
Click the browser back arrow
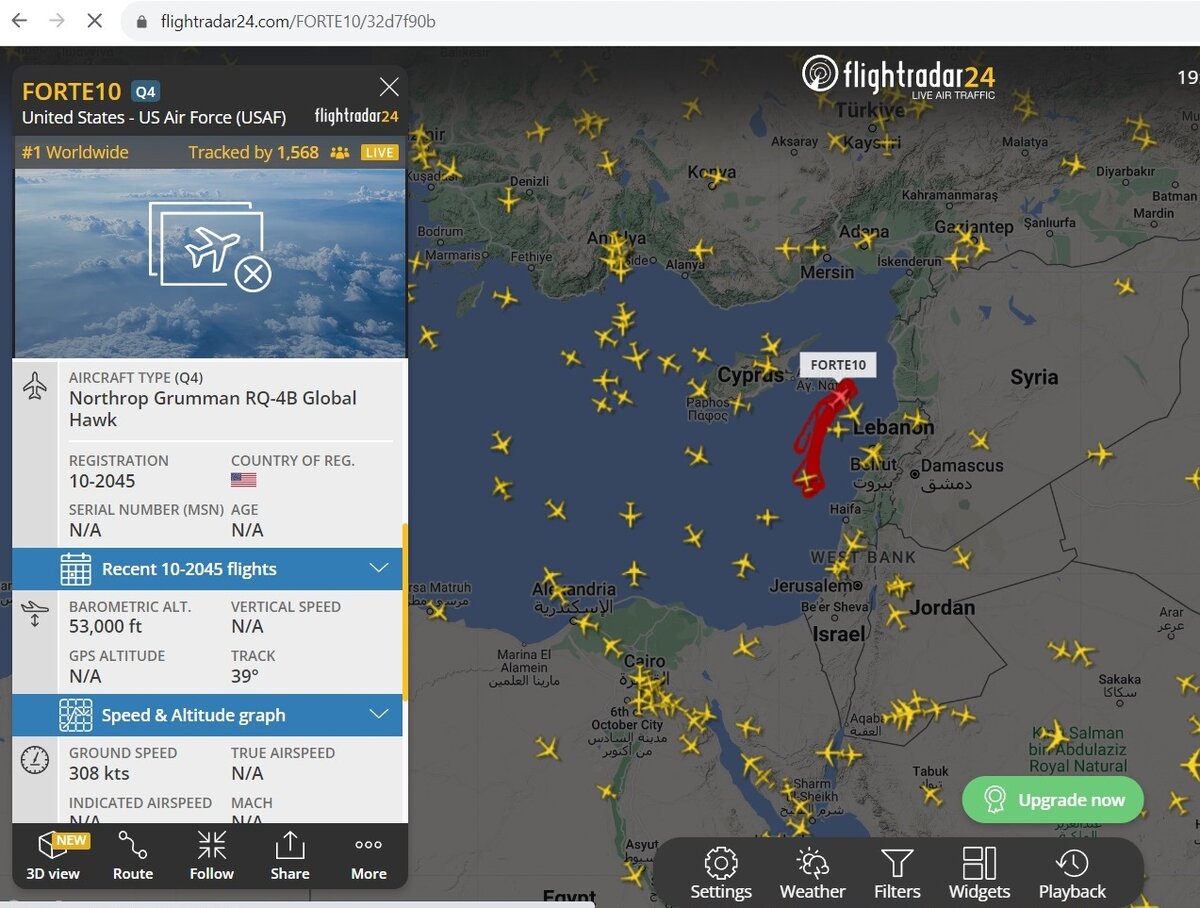coord(19,21)
